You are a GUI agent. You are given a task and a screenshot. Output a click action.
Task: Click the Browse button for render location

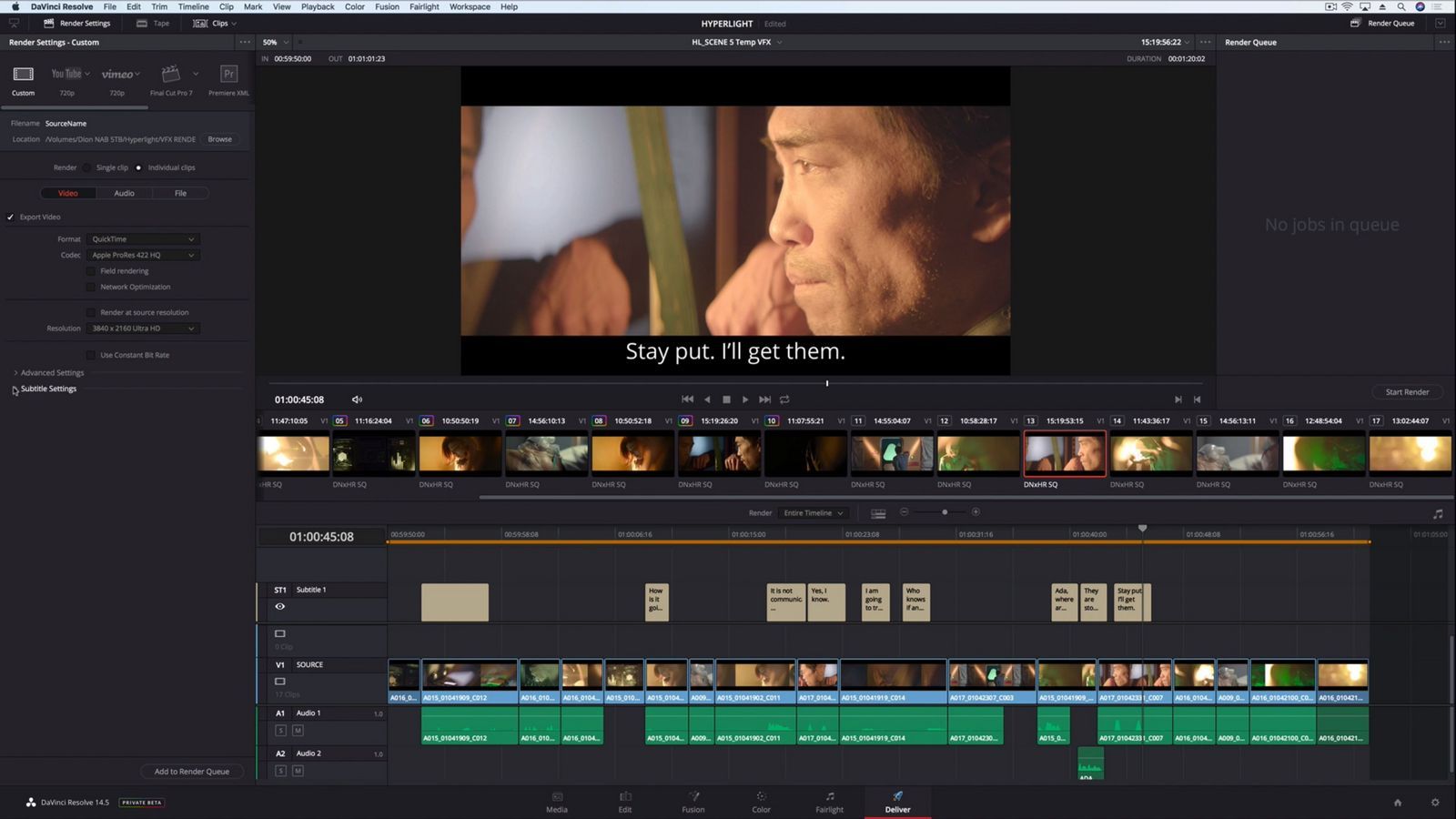pos(219,138)
